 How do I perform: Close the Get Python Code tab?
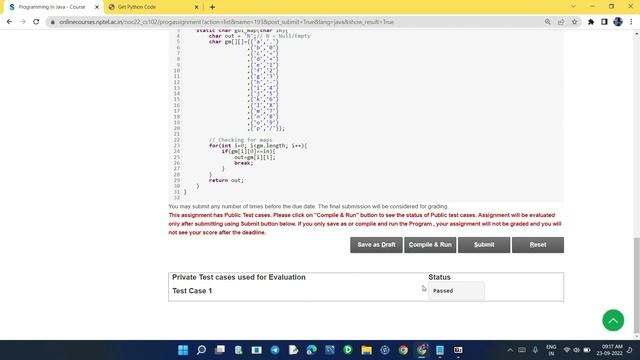click(196, 7)
